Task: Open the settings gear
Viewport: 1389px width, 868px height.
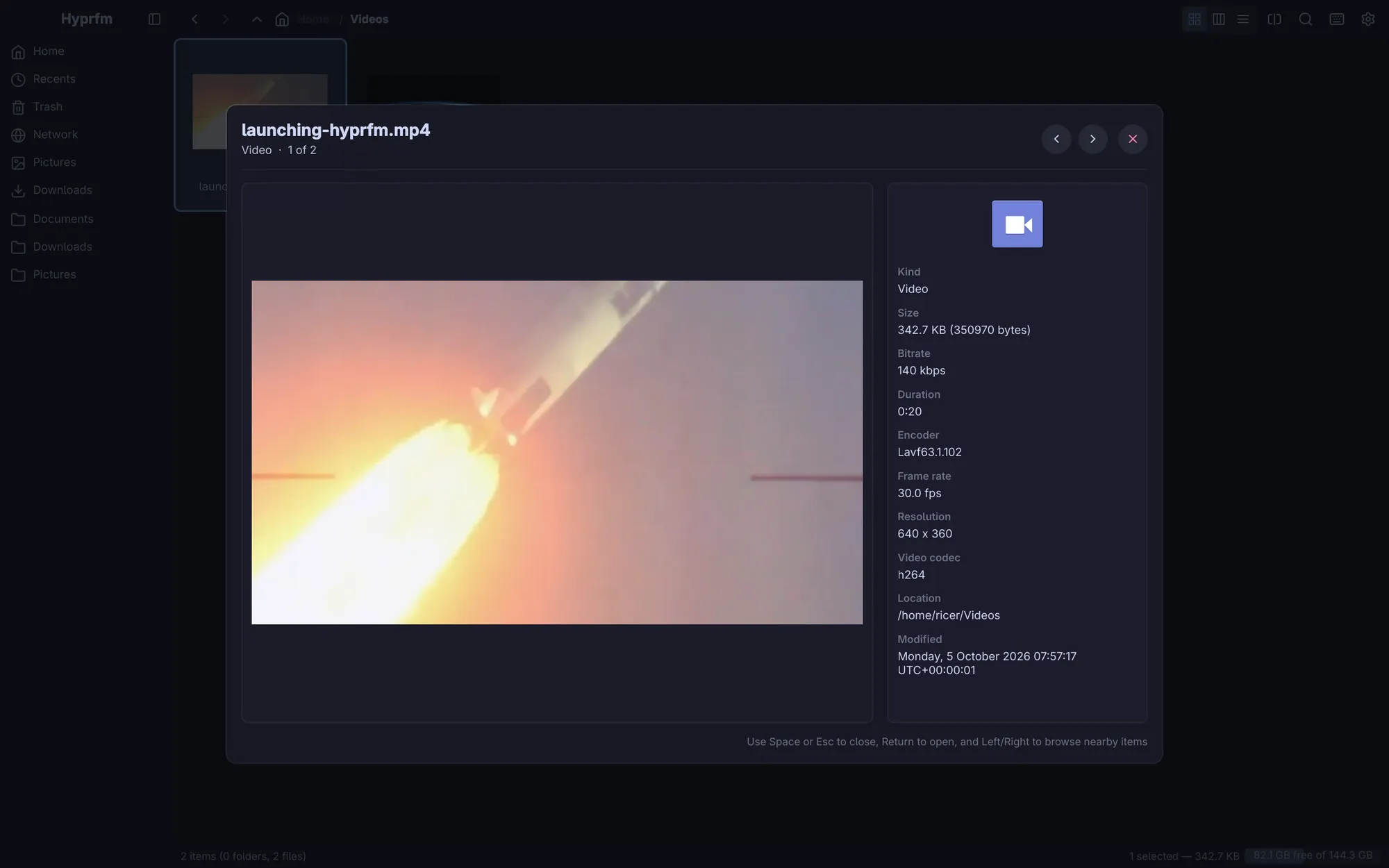Action: (1367, 19)
